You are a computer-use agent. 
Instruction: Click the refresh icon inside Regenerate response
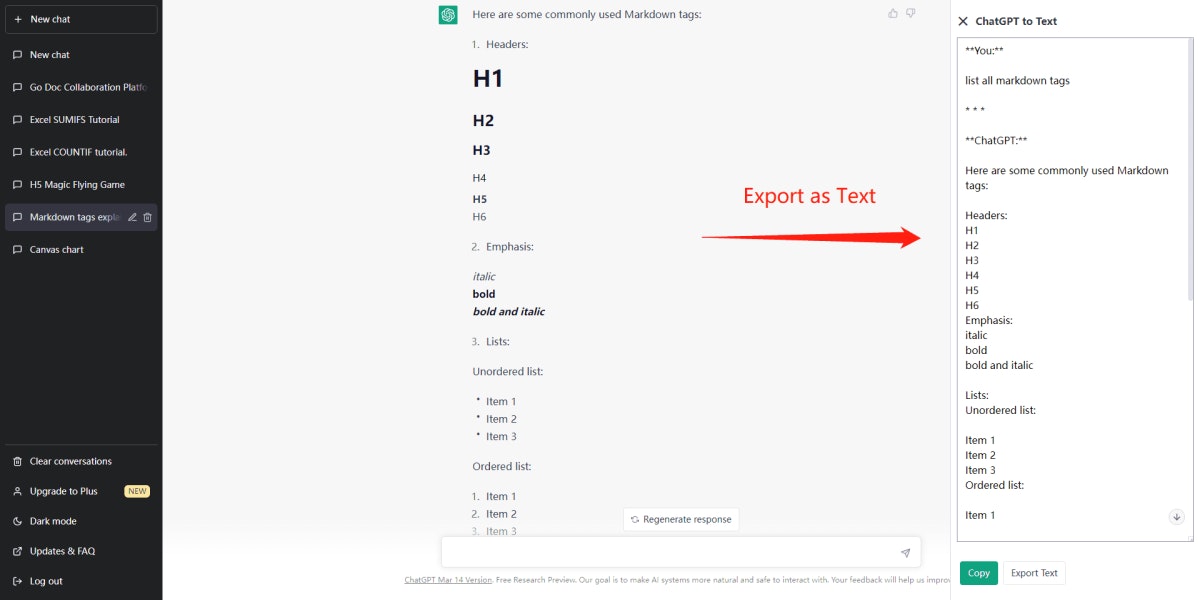pos(635,520)
